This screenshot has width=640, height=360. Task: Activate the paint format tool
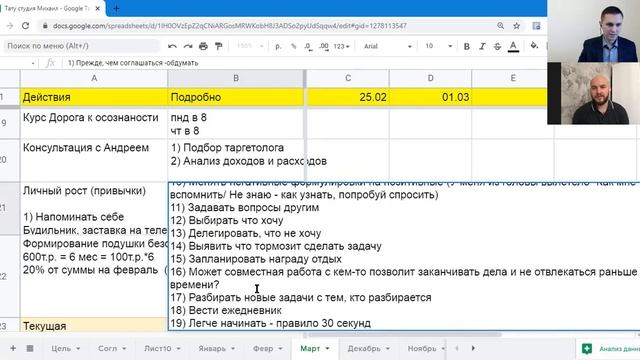(219, 46)
